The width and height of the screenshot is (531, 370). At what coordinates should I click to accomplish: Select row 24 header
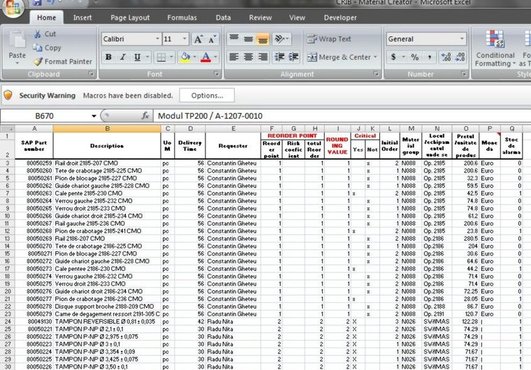(7, 322)
